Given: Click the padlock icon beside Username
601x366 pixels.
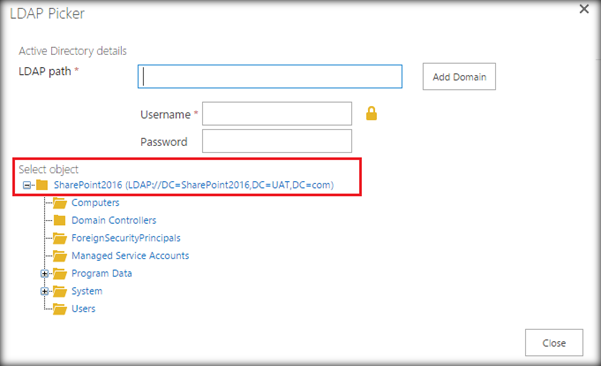Looking at the screenshot, I should [371, 113].
